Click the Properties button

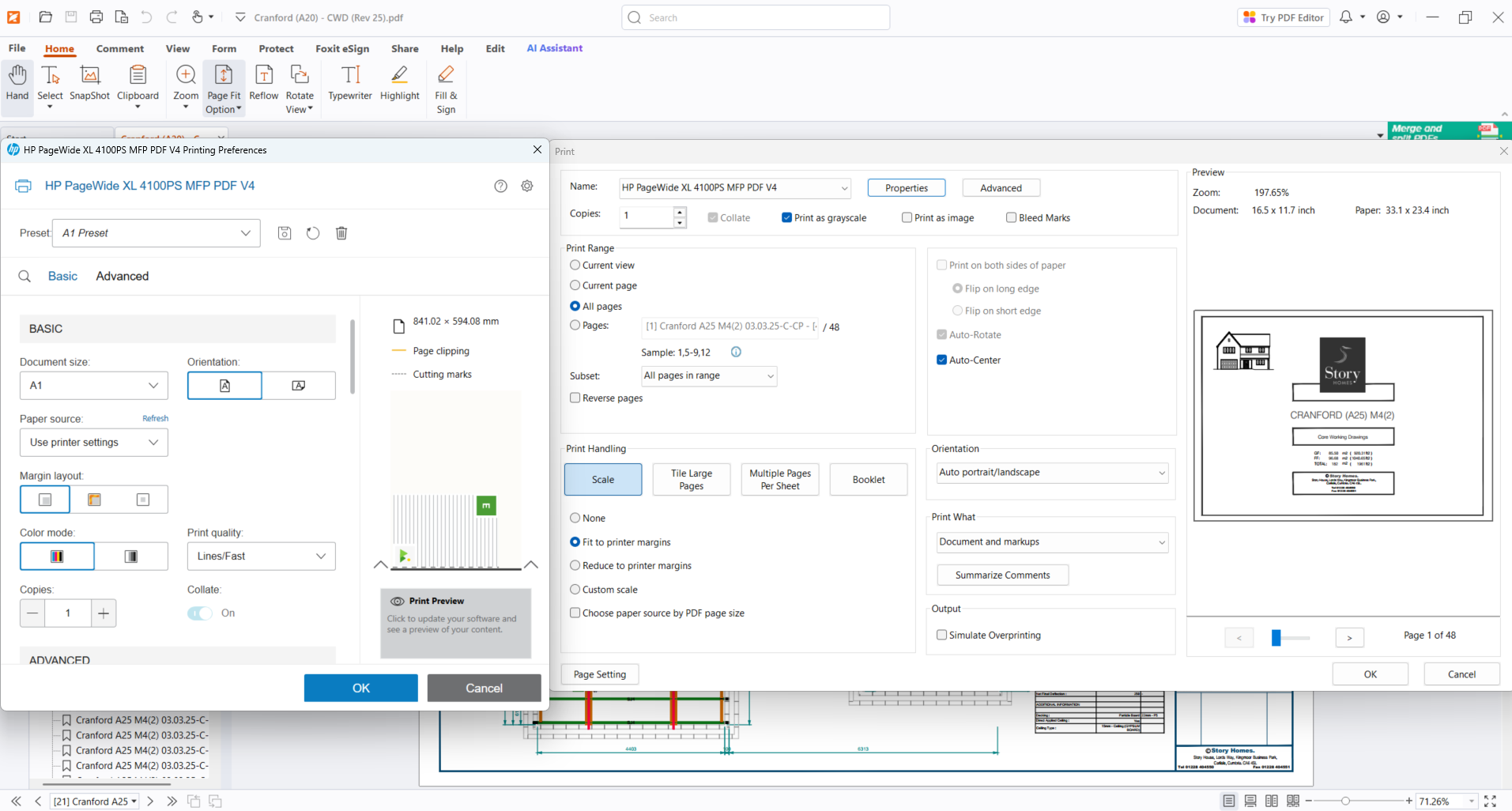coord(907,188)
